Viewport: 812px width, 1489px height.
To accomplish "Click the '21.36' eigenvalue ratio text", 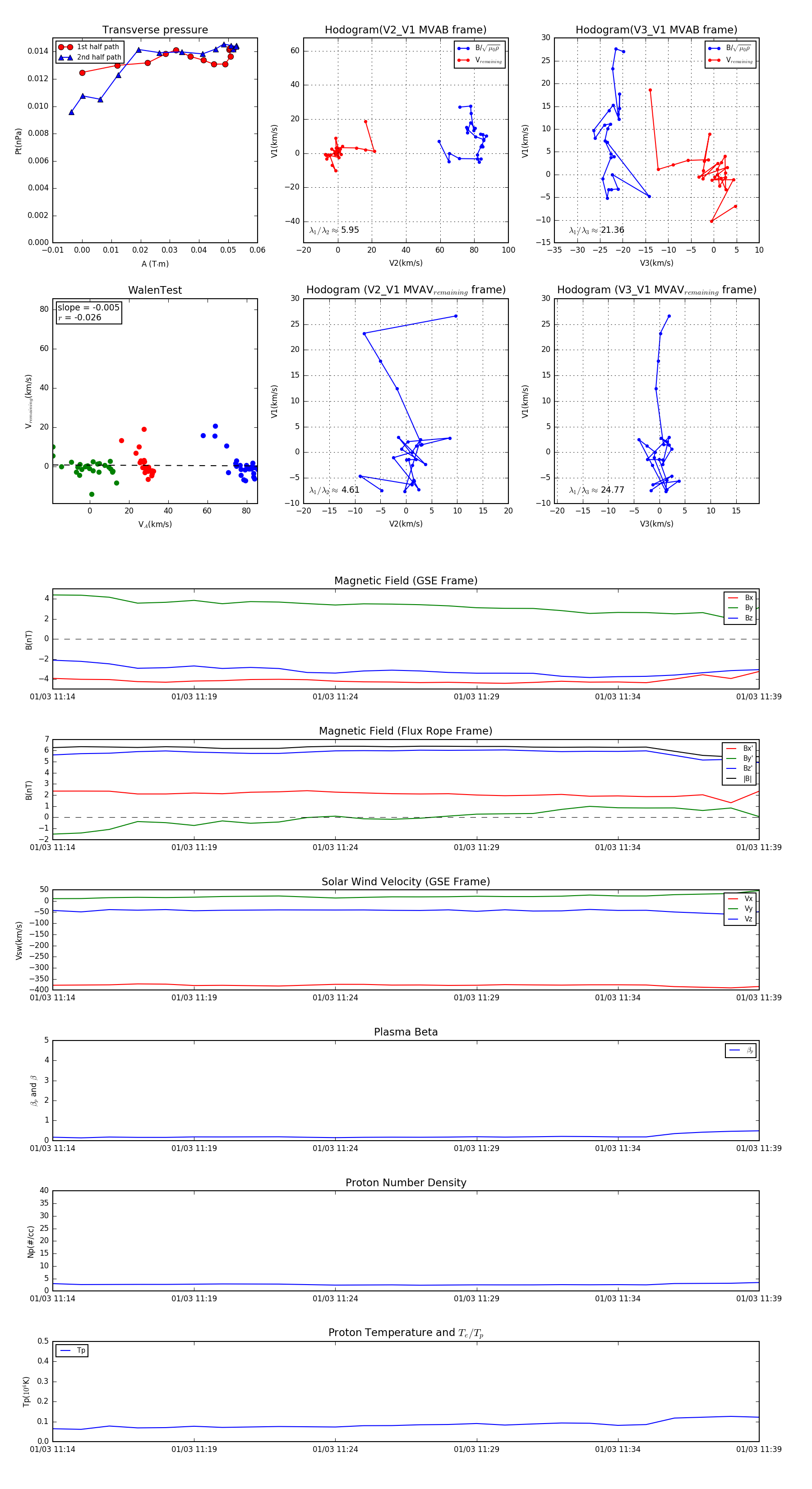I will (x=612, y=230).
